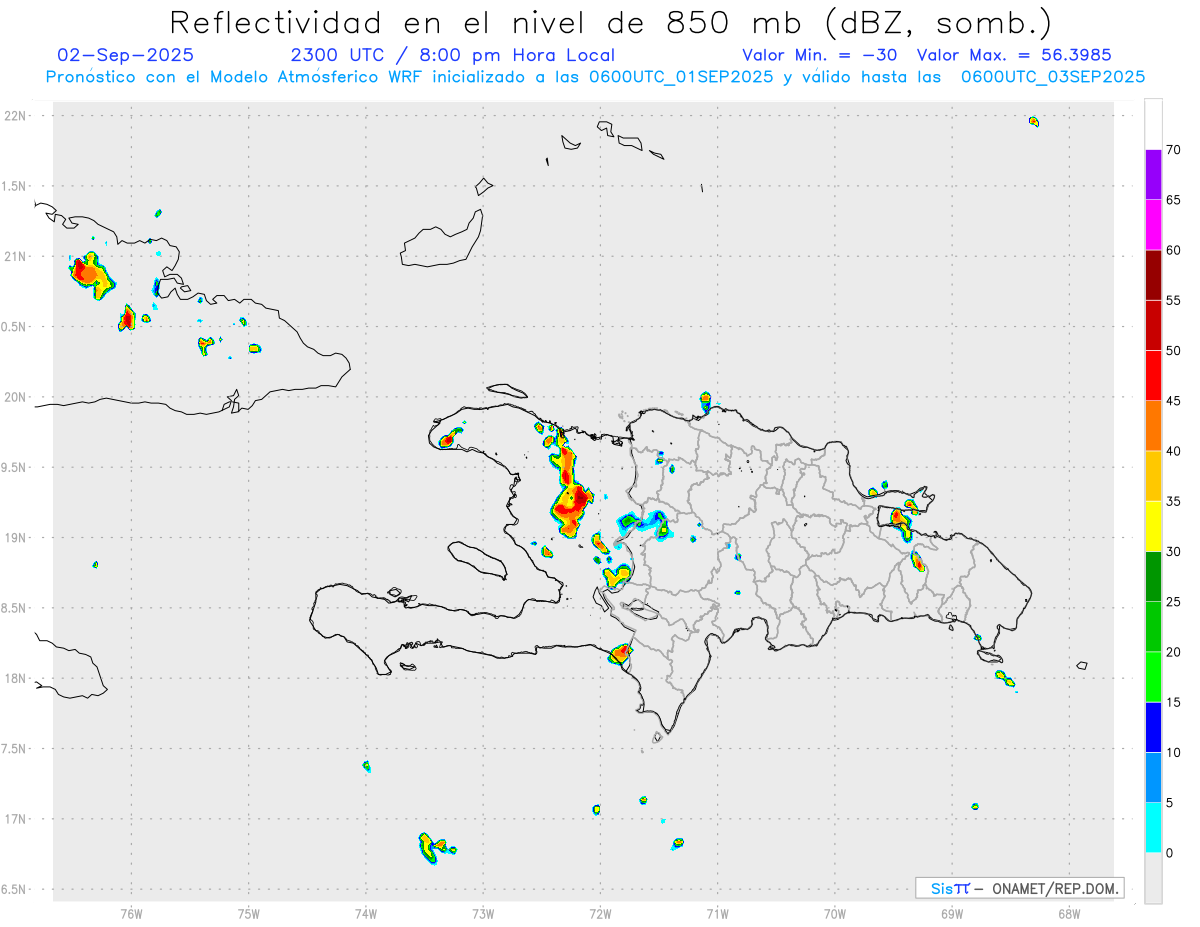The height and width of the screenshot is (927, 1200).
Task: Click the '71W' longitude label
Action: (x=717, y=913)
